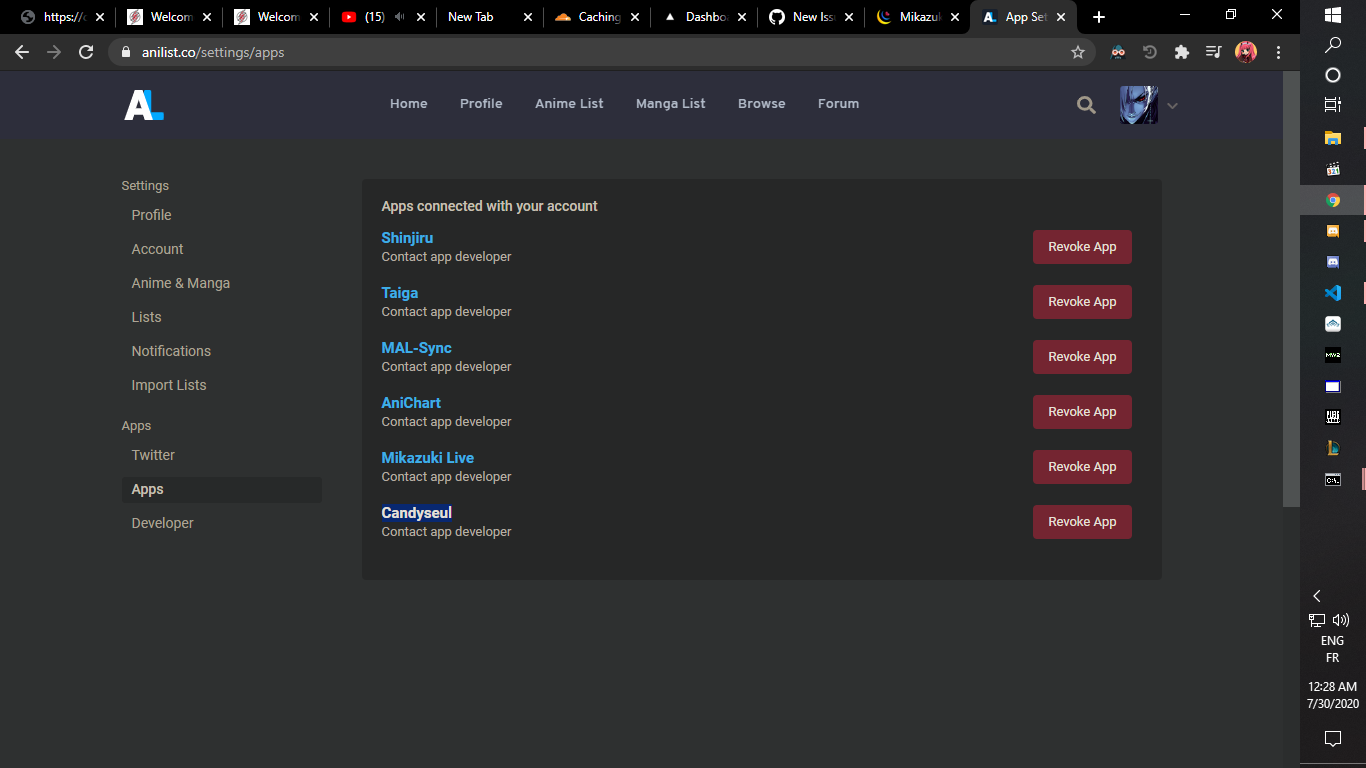Open Anime List in navigation
The width and height of the screenshot is (1366, 768).
[x=569, y=104]
